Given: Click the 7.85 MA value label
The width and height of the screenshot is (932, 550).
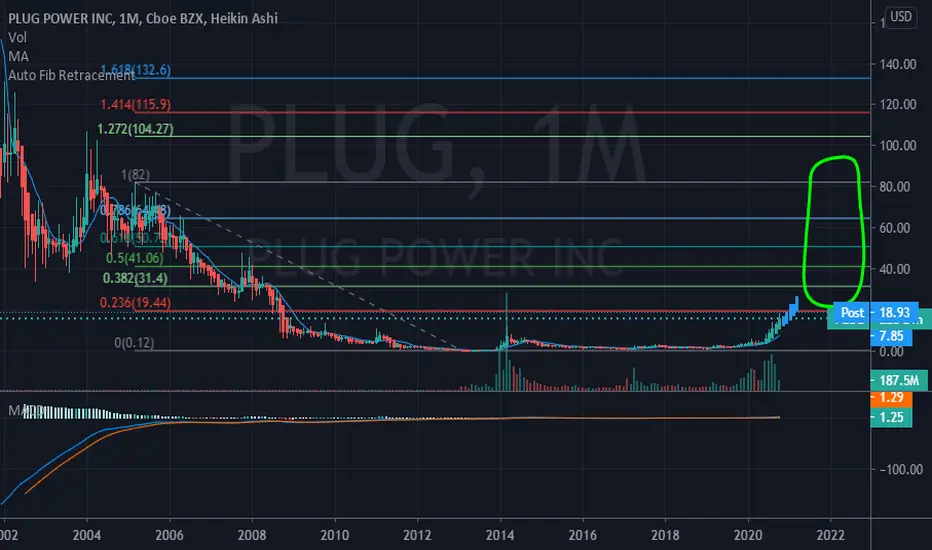Looking at the screenshot, I should 891,337.
